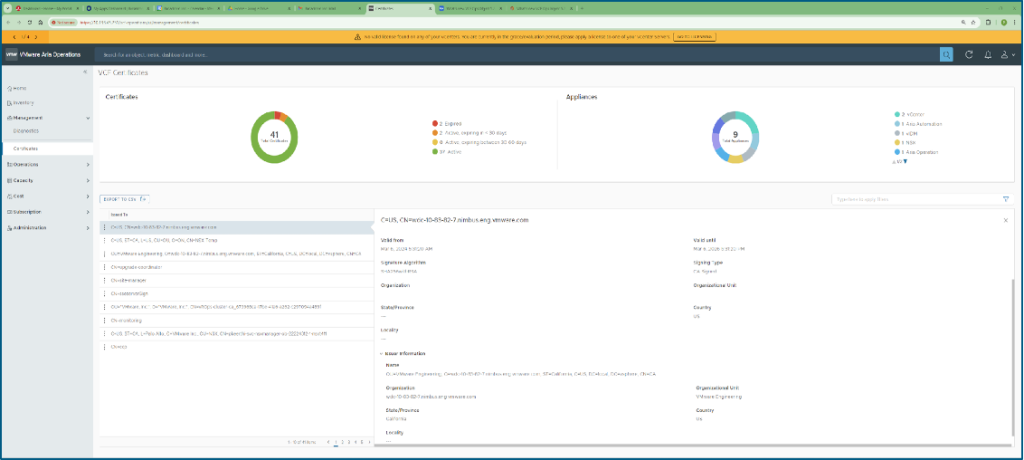The image size is (1024, 460).
Task: Collapse the Management menu section
Action: (x=87, y=117)
